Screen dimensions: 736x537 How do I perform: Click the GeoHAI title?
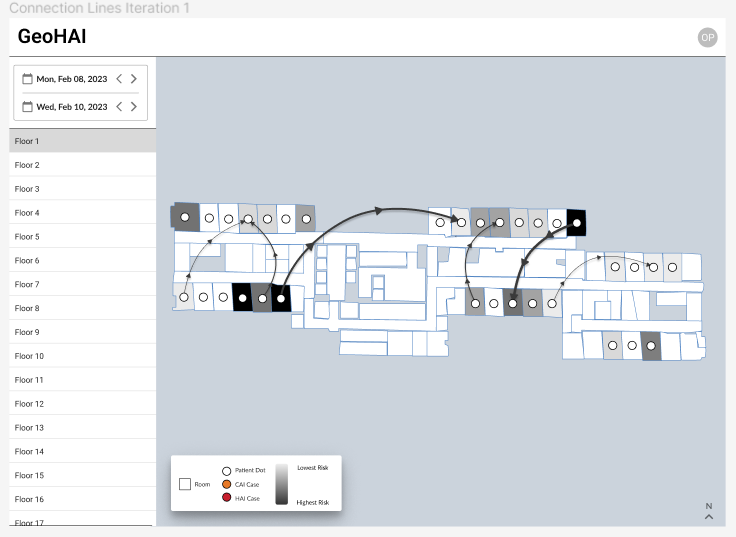click(x=52, y=37)
